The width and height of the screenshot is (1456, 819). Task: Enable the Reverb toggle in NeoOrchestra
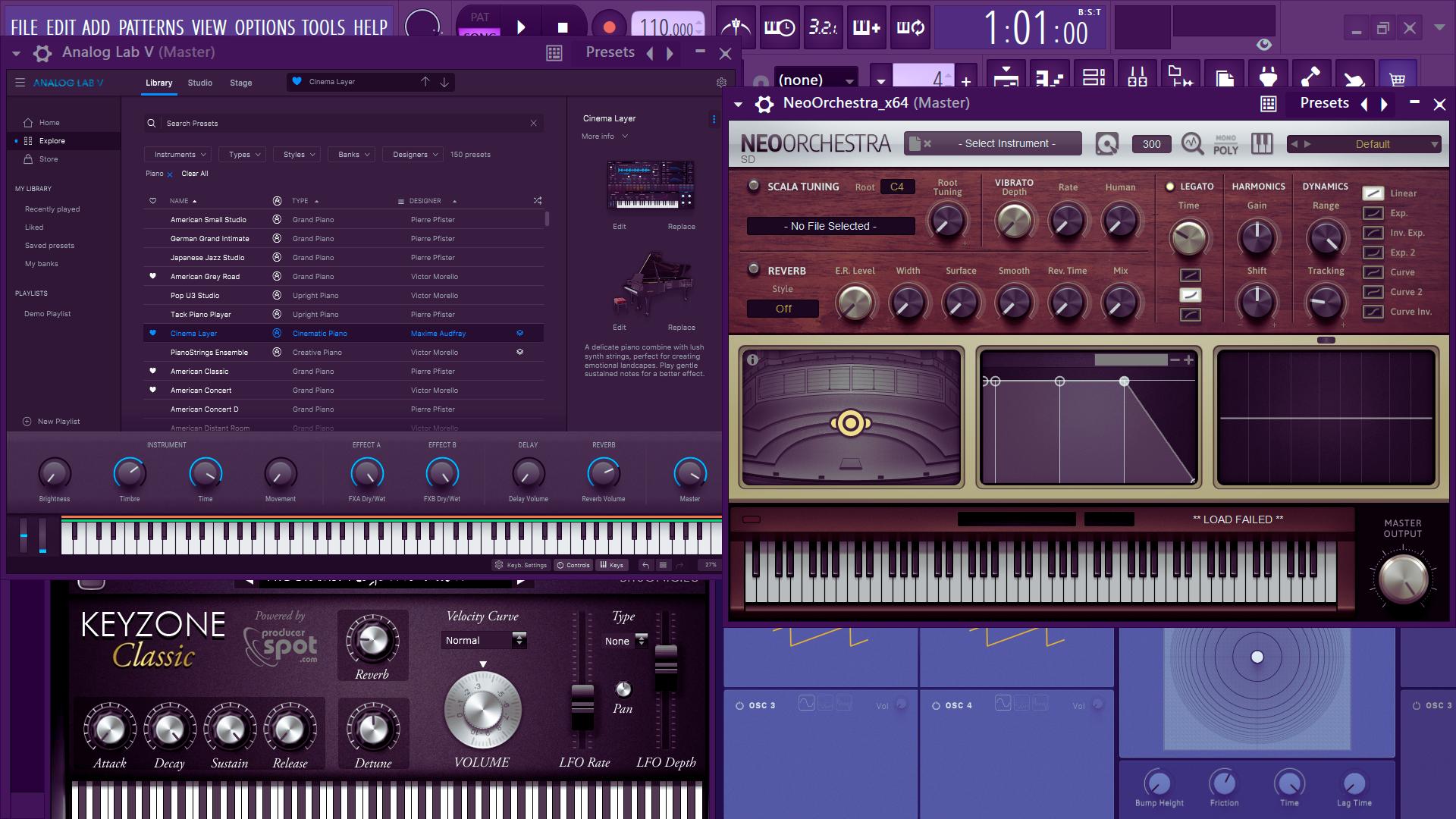point(754,269)
